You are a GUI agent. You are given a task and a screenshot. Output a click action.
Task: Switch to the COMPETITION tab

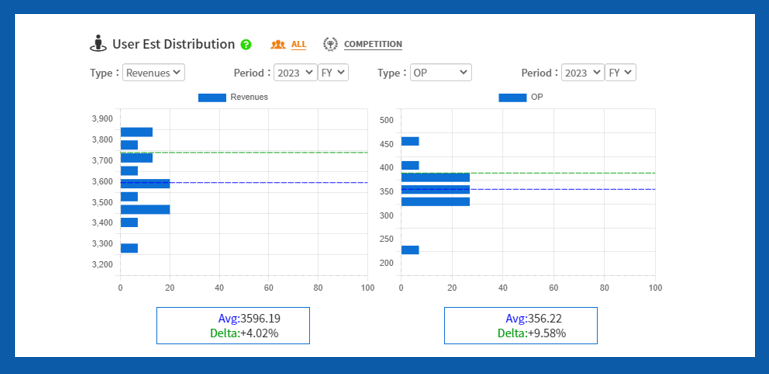click(373, 44)
